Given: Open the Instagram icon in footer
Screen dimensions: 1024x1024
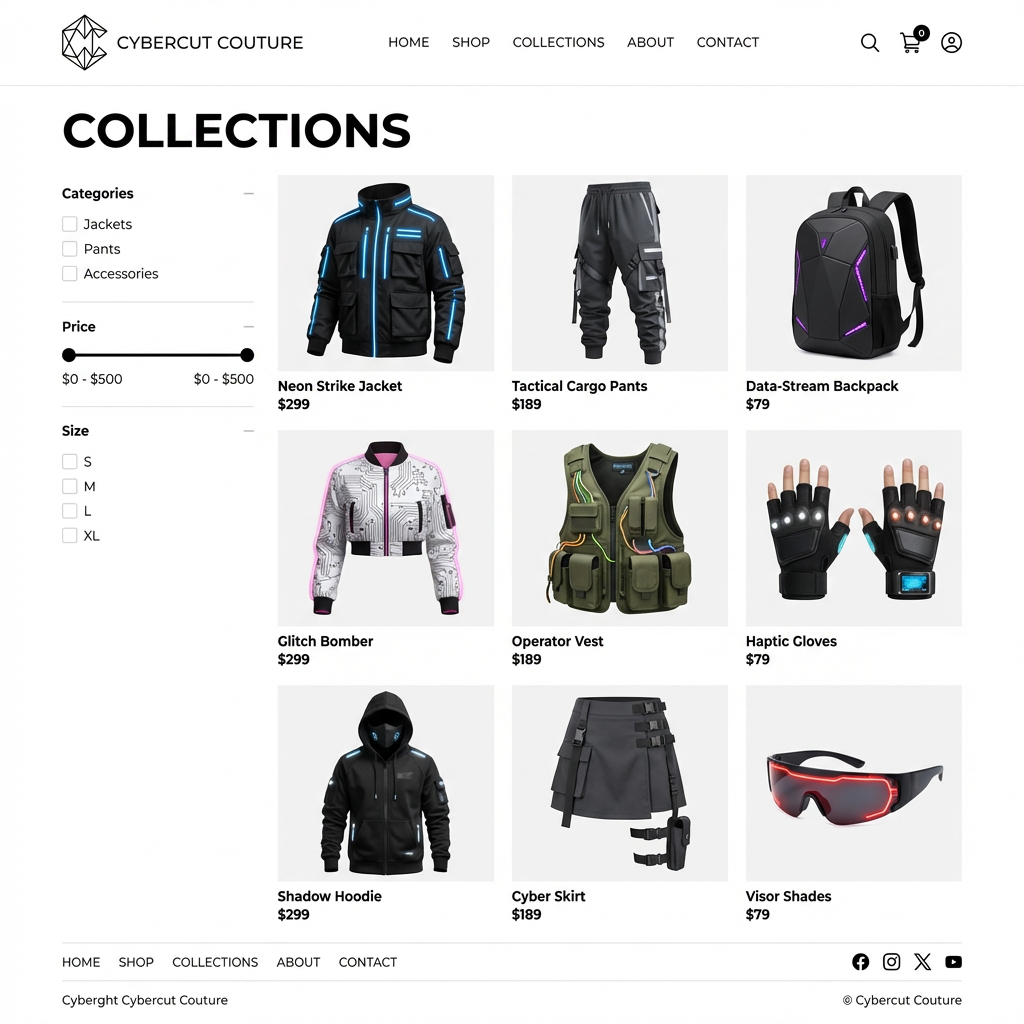Looking at the screenshot, I should coord(891,961).
